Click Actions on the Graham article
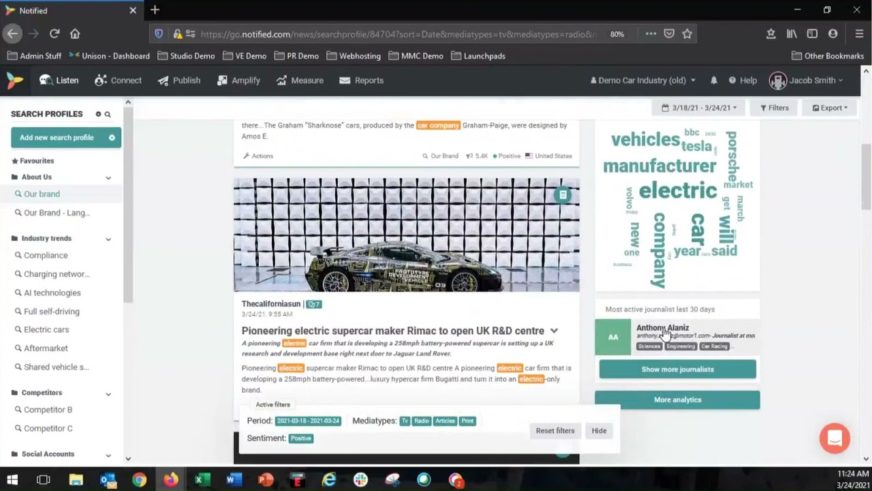Image resolution: width=872 pixels, height=491 pixels. 258,156
